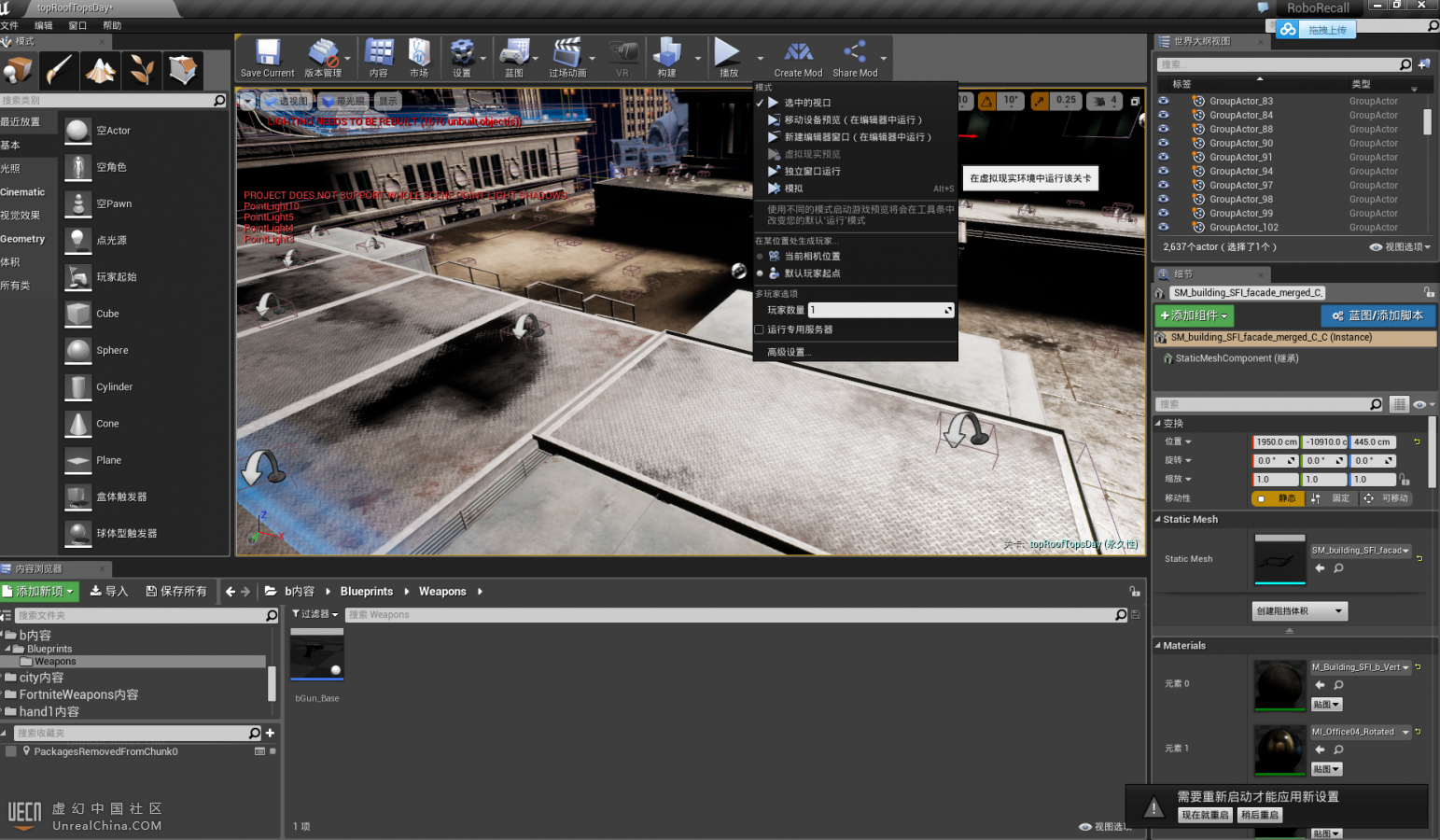Click the 保存所有 save all button
Viewport: 1440px width, 840px height.
[176, 591]
